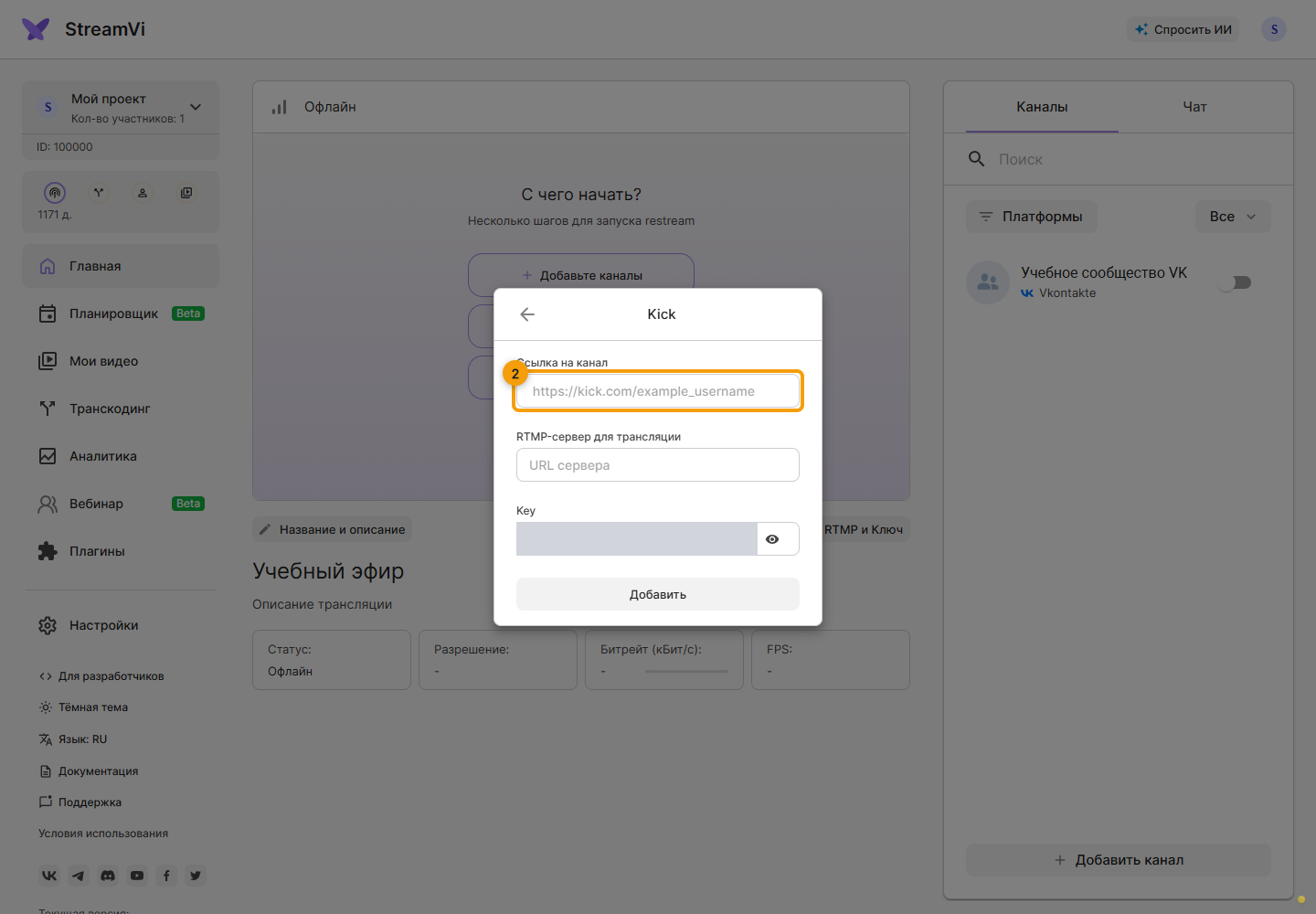The width and height of the screenshot is (1316, 914).
Task: Open the Facebook social icon
Action: tap(166, 876)
